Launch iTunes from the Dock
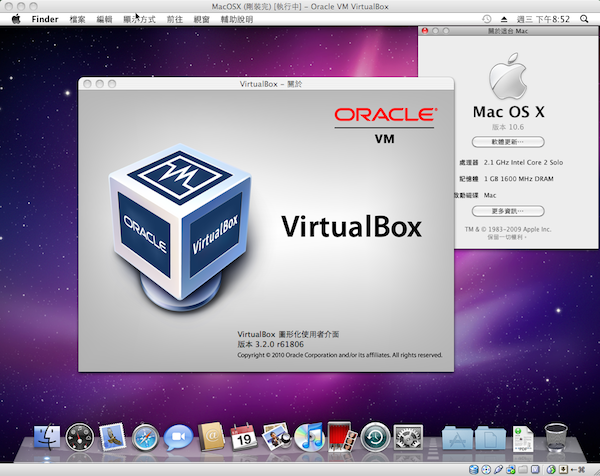Screen dimensions: 600x476 click(x=309, y=437)
